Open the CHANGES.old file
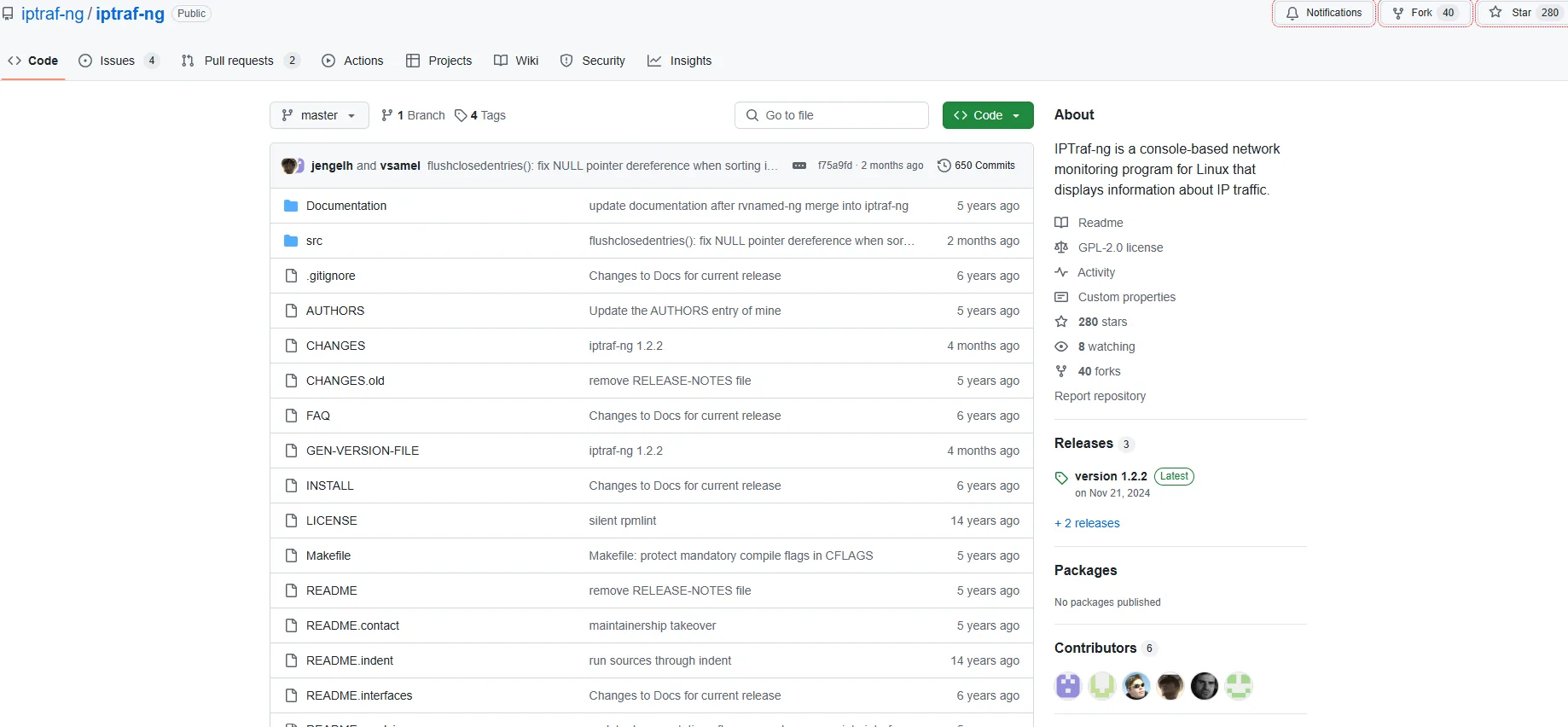The width and height of the screenshot is (1568, 727). (346, 381)
